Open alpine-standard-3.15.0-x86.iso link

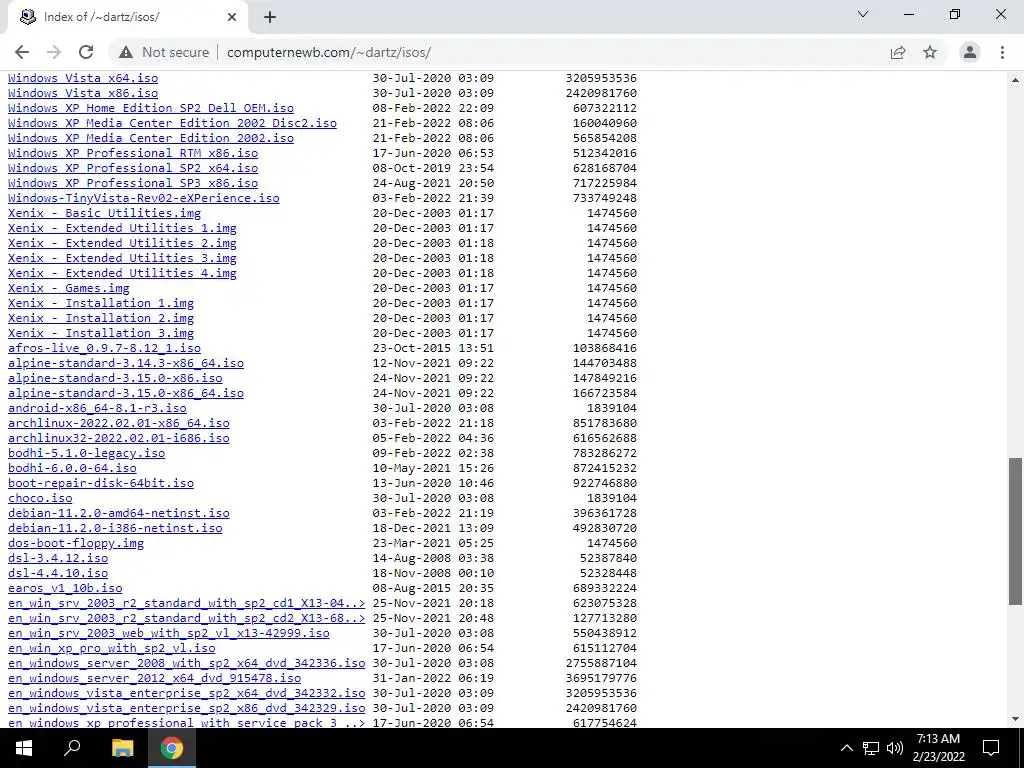click(x=115, y=378)
